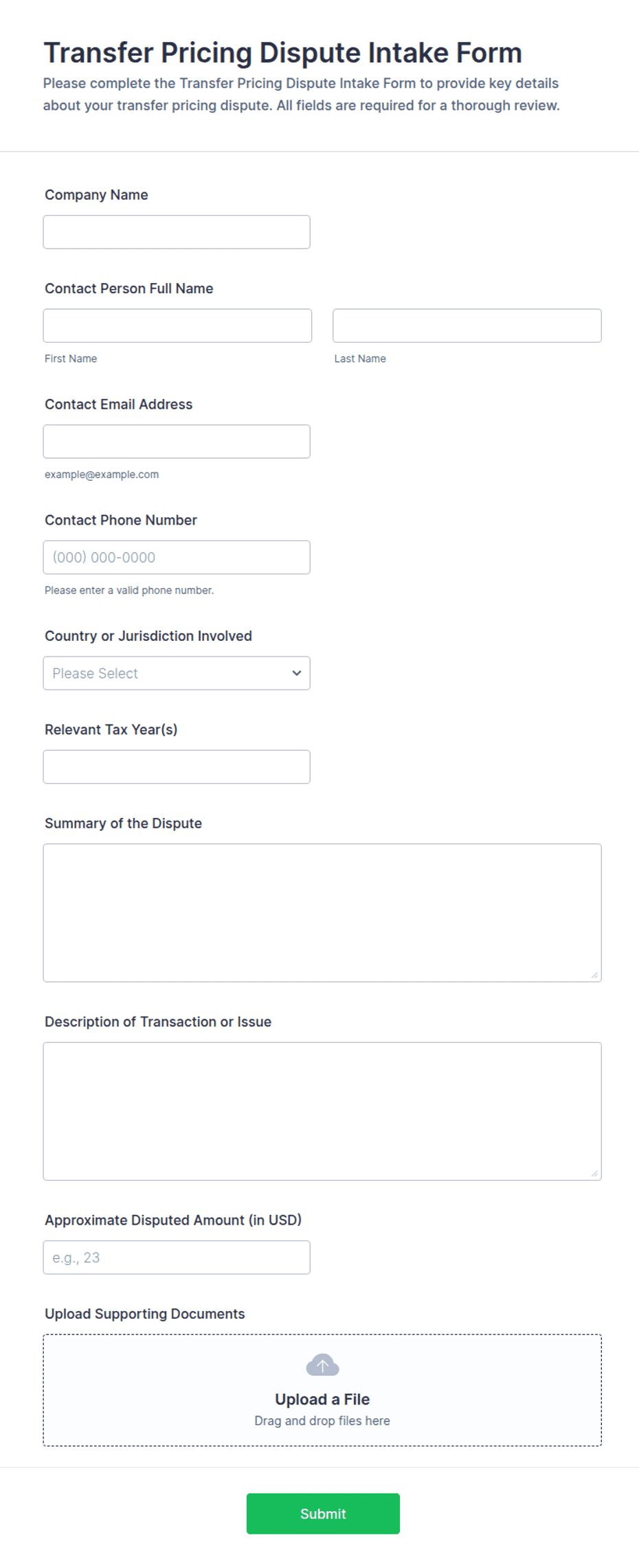Click the Drag and drop files area

click(x=322, y=1390)
